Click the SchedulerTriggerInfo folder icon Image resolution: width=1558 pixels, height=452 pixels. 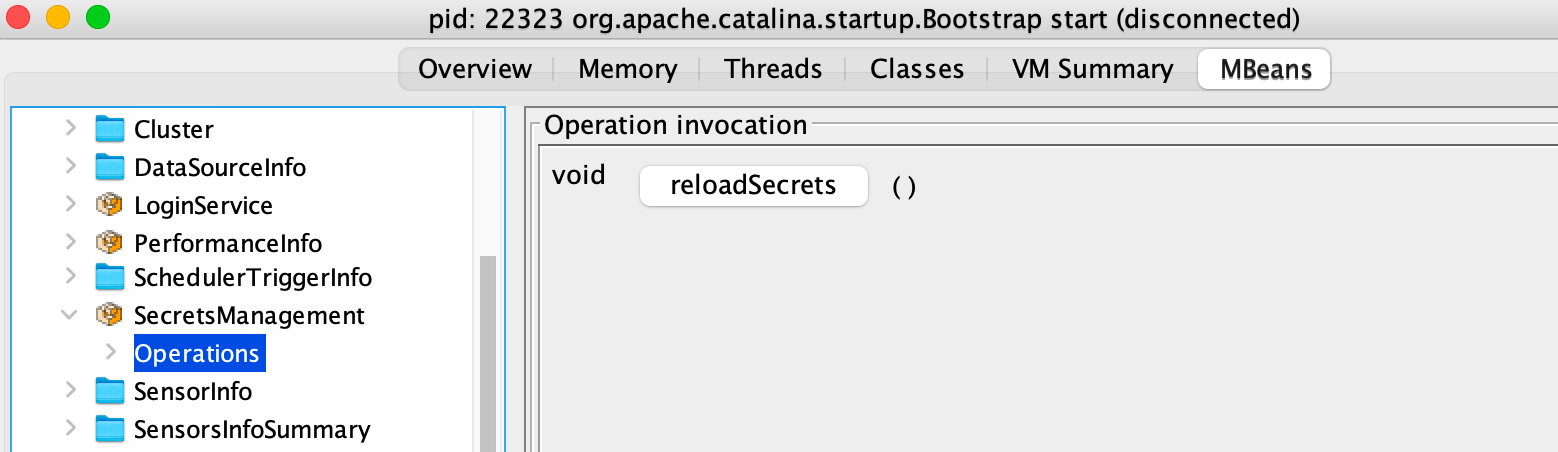pos(109,277)
